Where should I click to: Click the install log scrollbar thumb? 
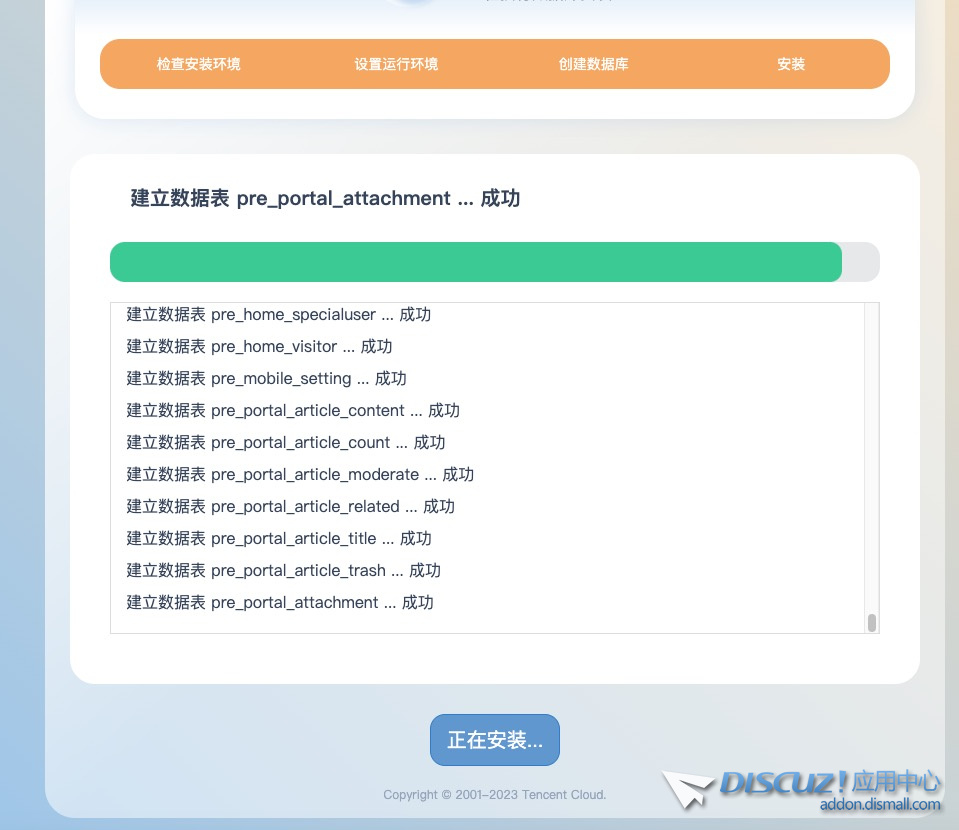pyautogui.click(x=872, y=623)
